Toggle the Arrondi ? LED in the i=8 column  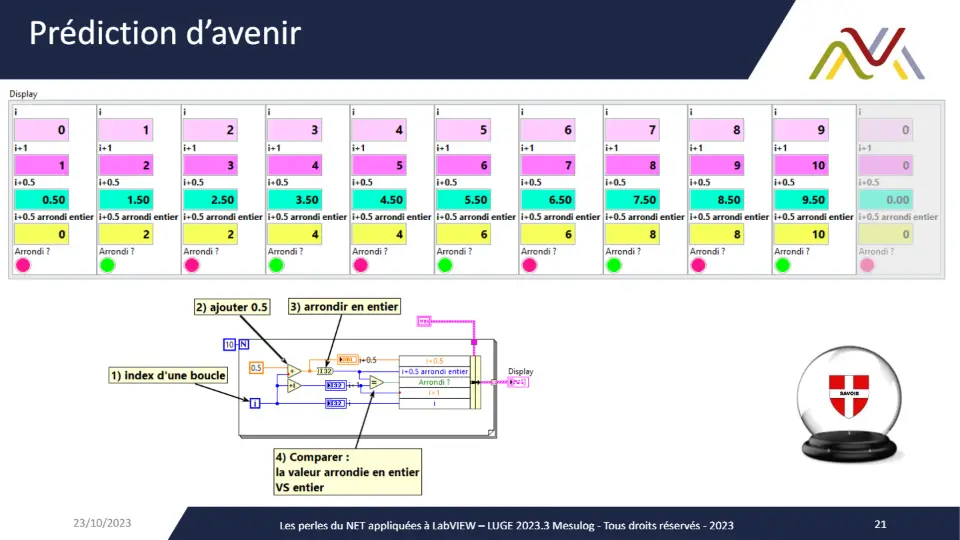(699, 265)
